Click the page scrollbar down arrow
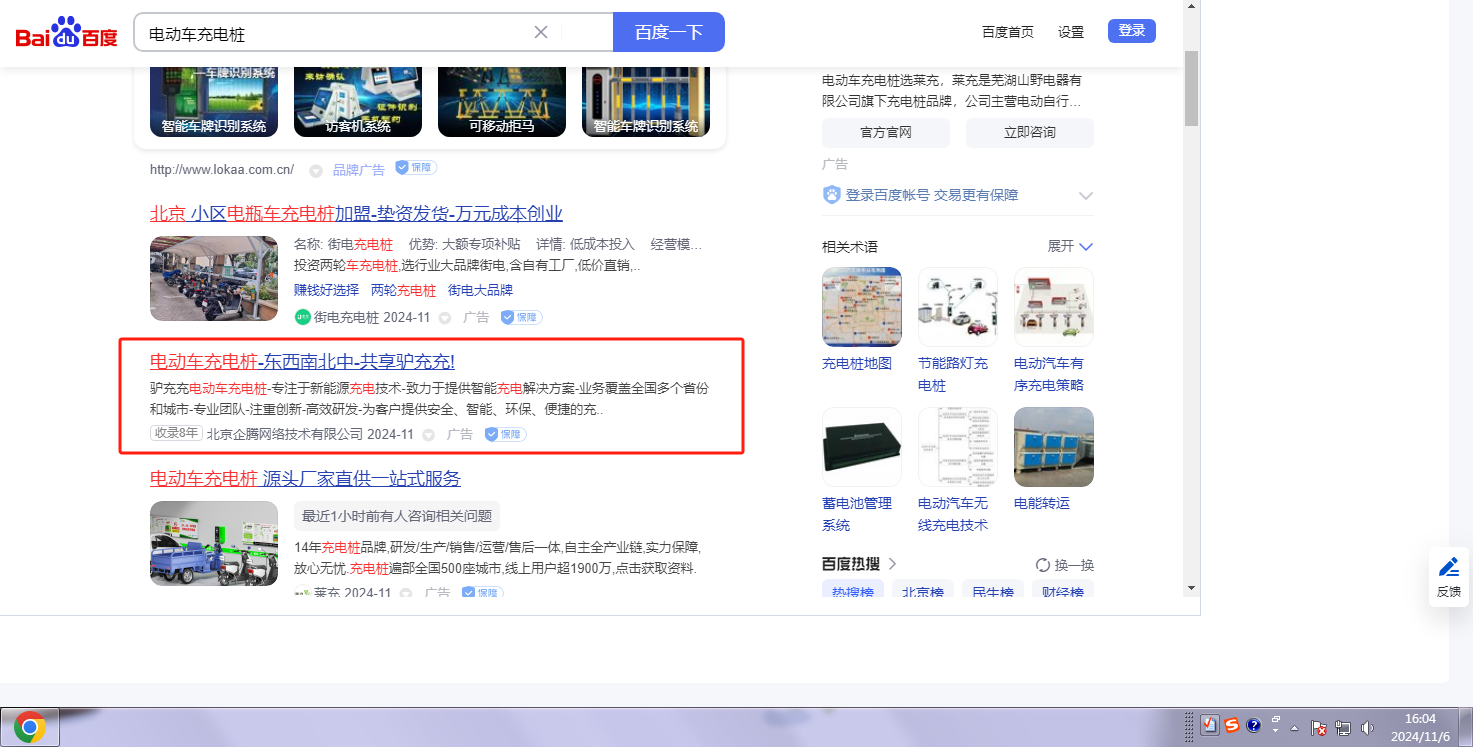The image size is (1473, 747). pyautogui.click(x=1191, y=587)
